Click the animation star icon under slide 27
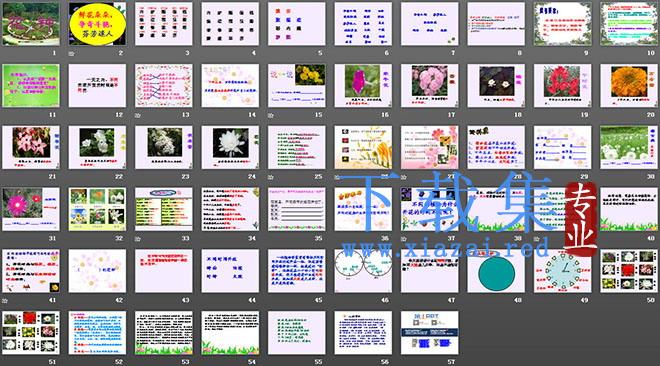 pos(404,177)
